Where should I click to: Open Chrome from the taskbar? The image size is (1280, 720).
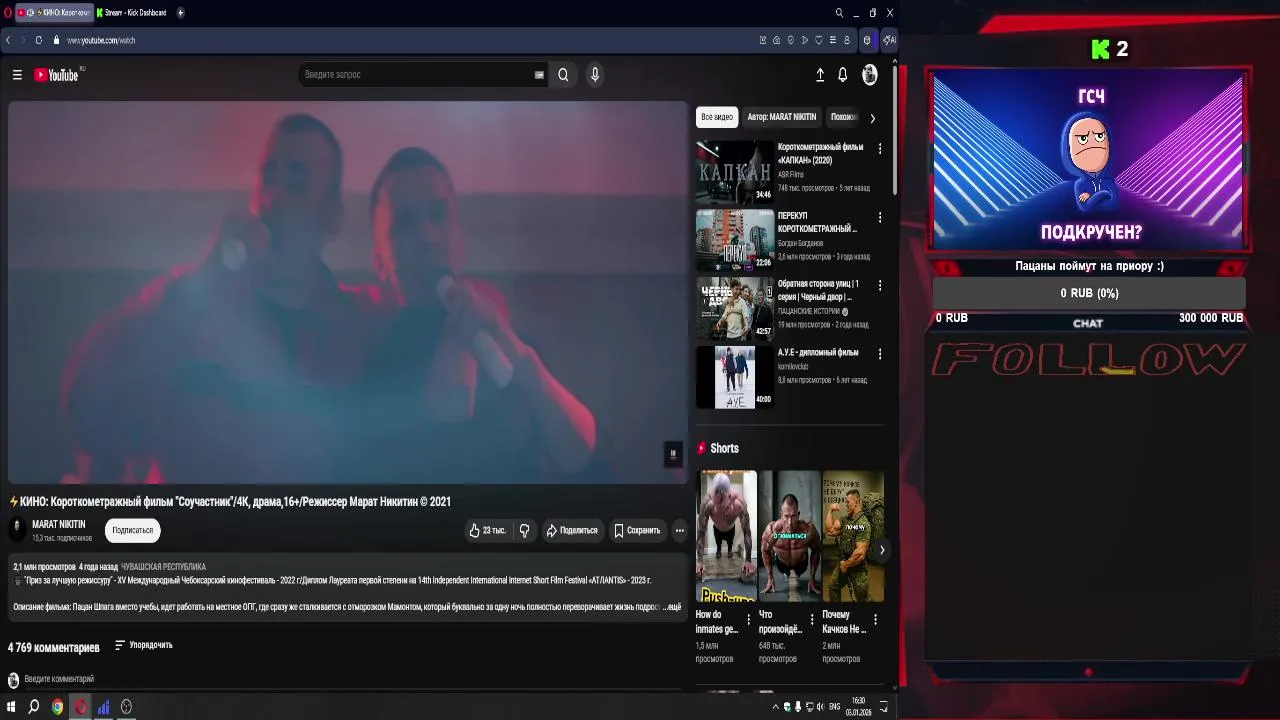(57, 707)
